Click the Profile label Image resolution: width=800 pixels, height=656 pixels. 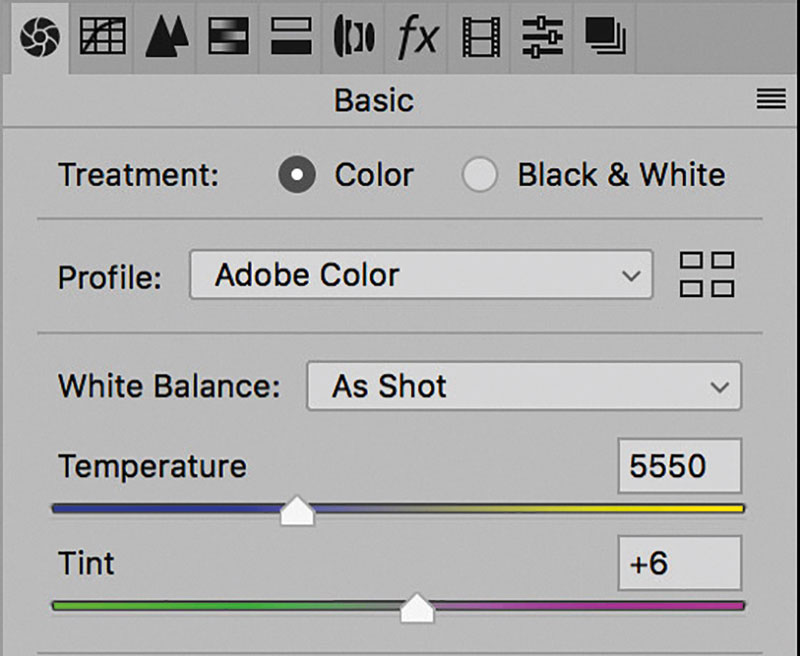(x=110, y=277)
